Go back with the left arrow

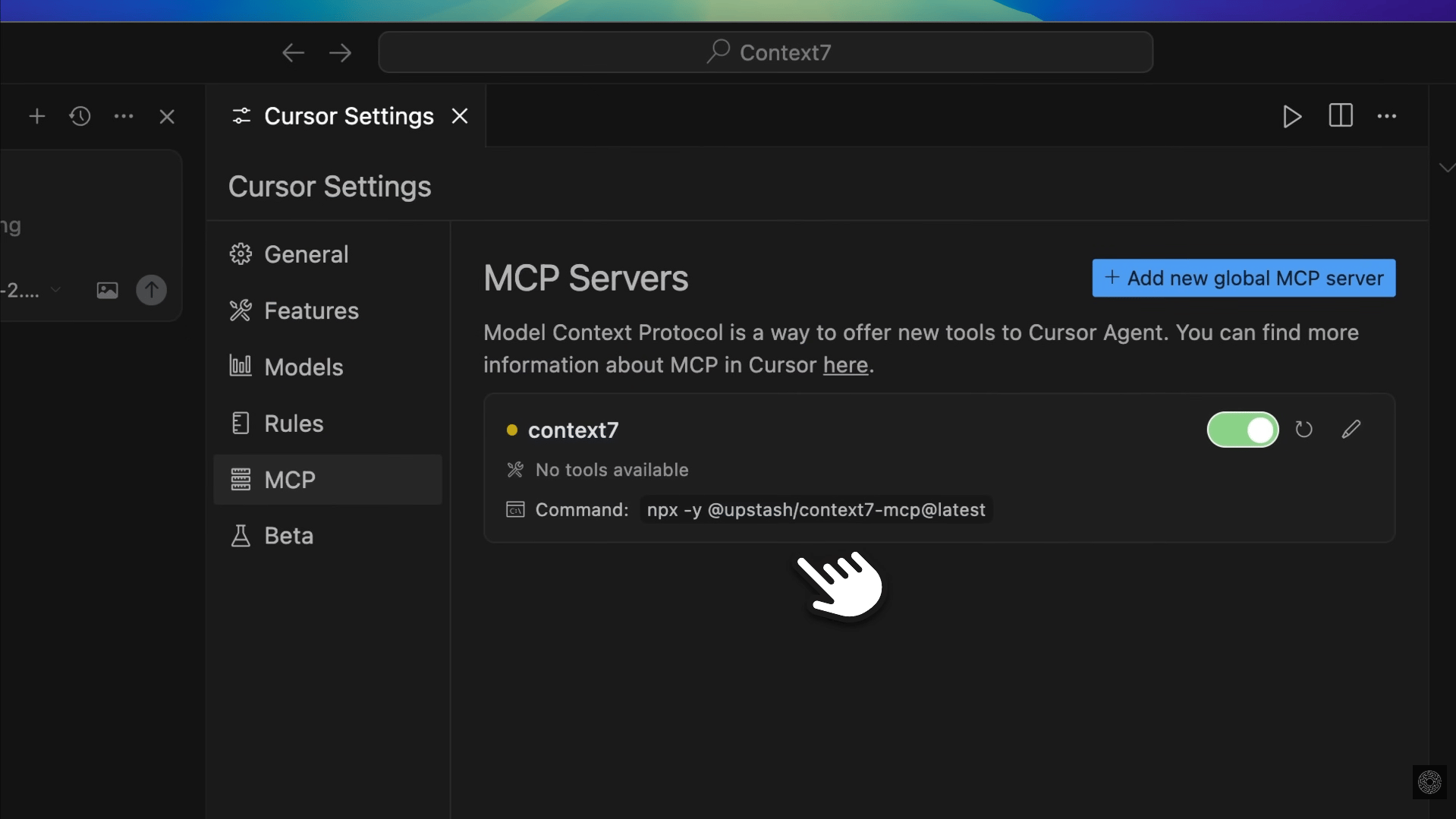pos(293,52)
